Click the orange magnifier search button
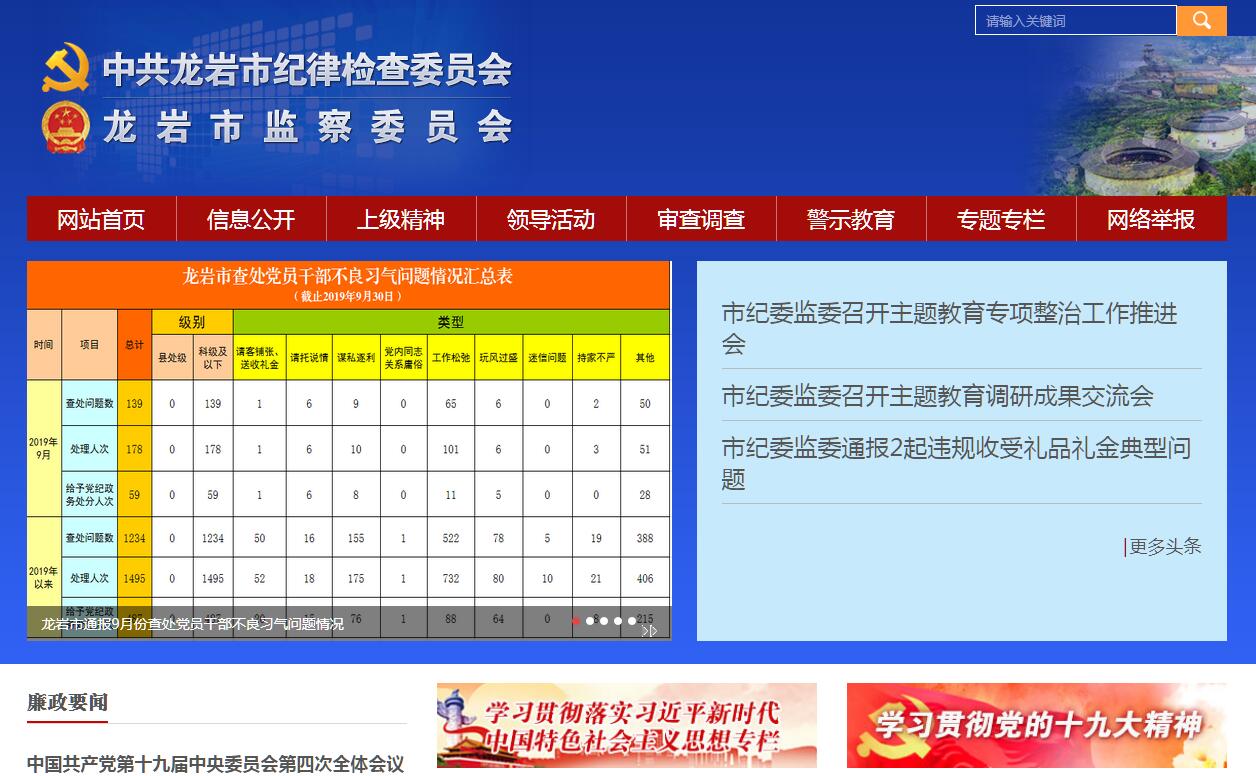The width and height of the screenshot is (1256, 776). coord(1201,20)
